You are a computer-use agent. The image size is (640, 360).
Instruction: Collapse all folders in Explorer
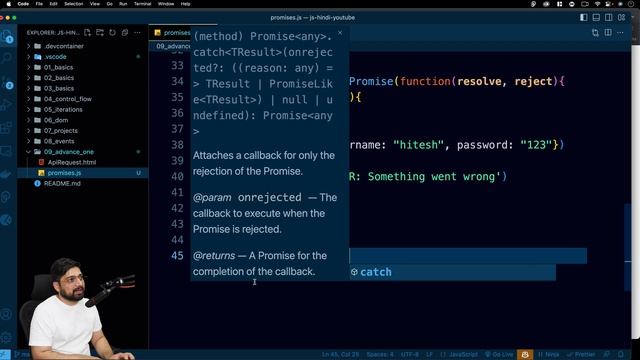point(125,32)
